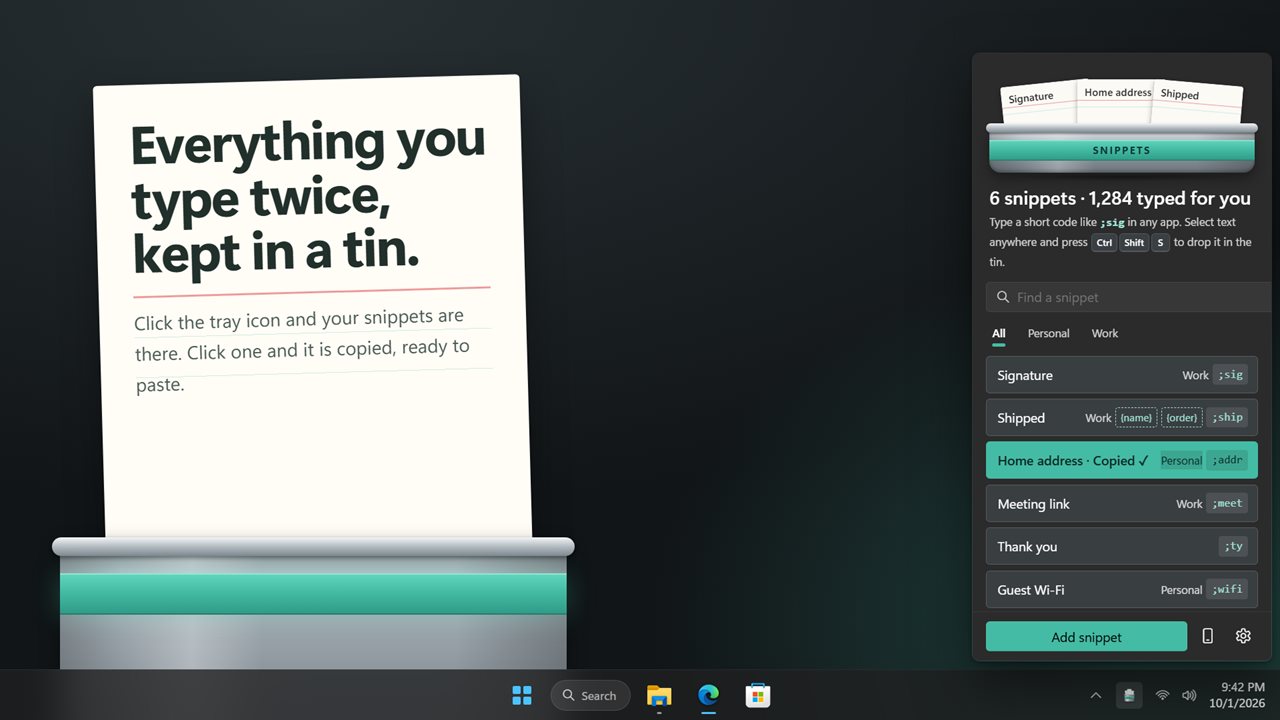Screen dimensions: 1280x720
Task: Click the Signature card in the tin illustration
Action: click(1038, 102)
